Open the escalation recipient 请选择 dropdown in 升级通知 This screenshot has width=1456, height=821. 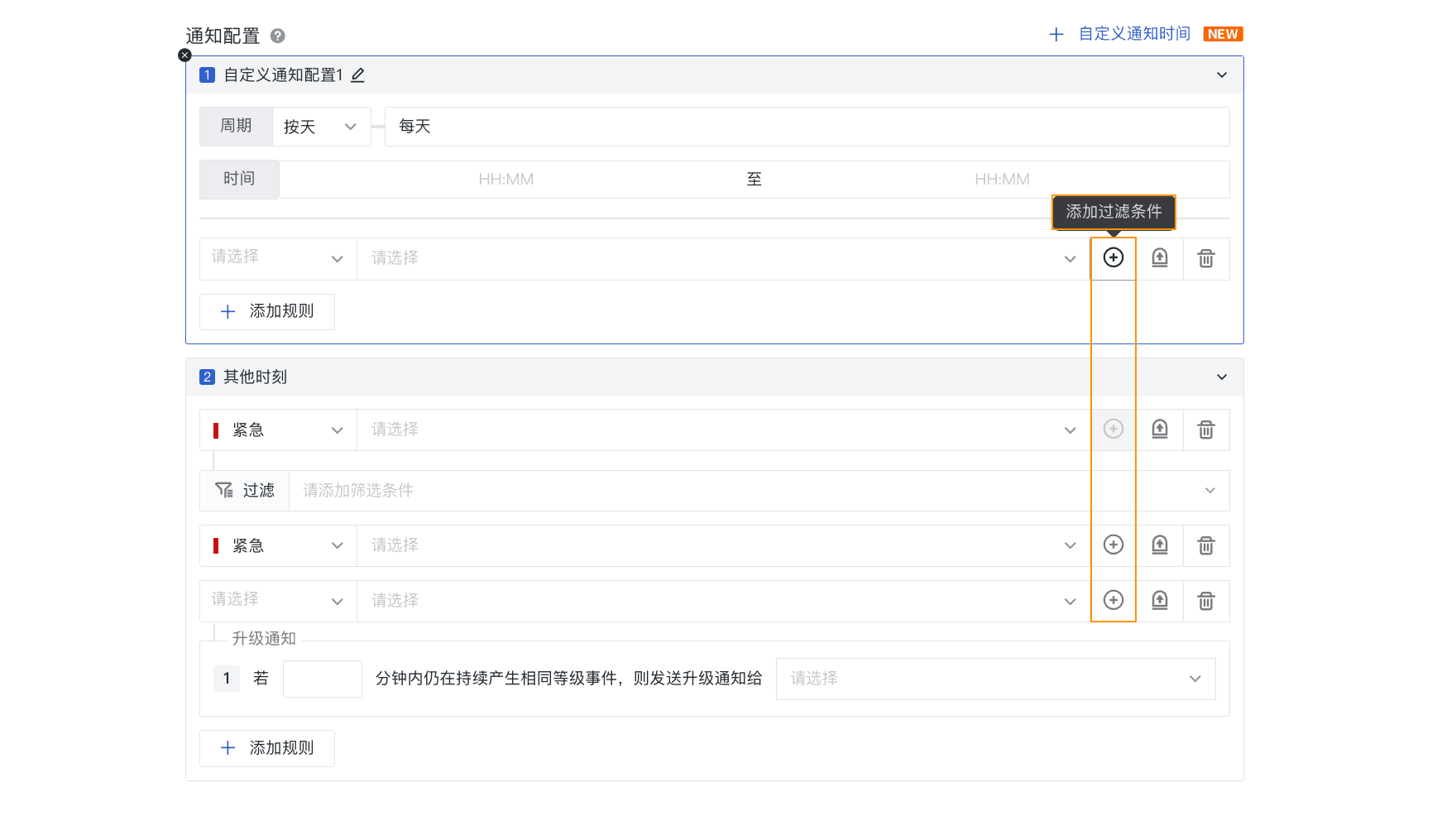pos(995,679)
